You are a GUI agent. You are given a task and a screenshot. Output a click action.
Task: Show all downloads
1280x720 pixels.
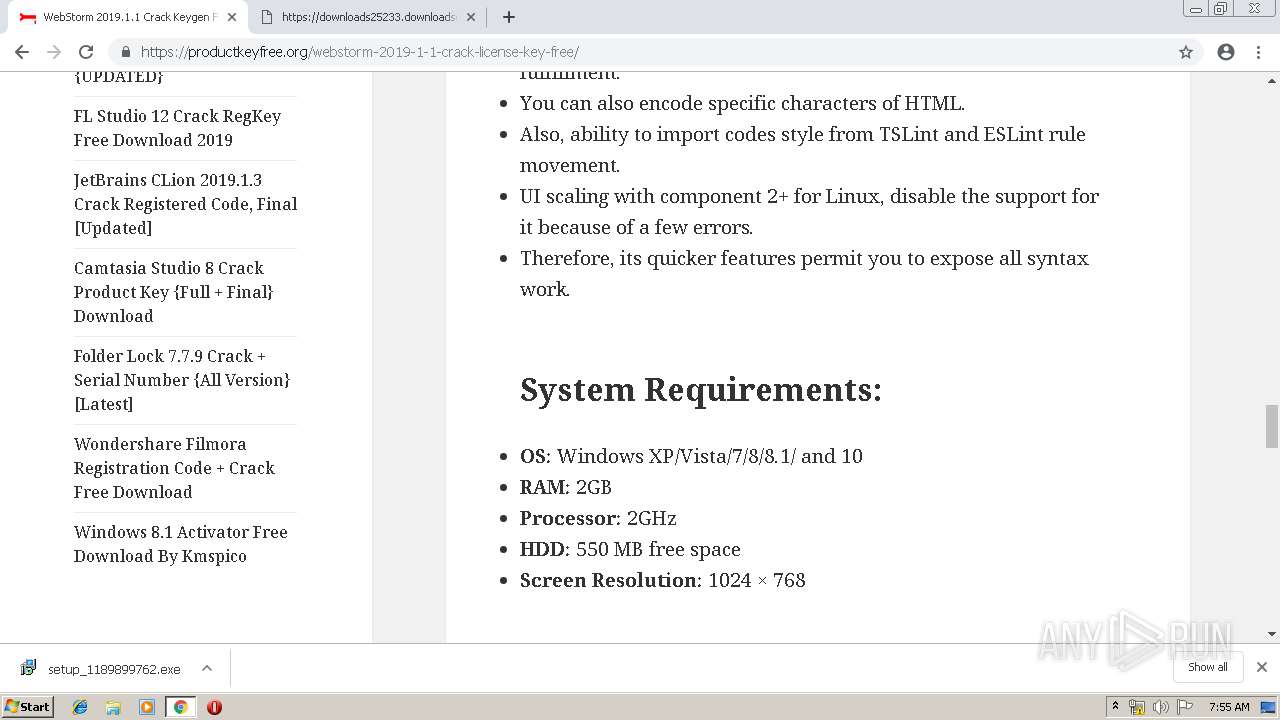tap(1207, 667)
